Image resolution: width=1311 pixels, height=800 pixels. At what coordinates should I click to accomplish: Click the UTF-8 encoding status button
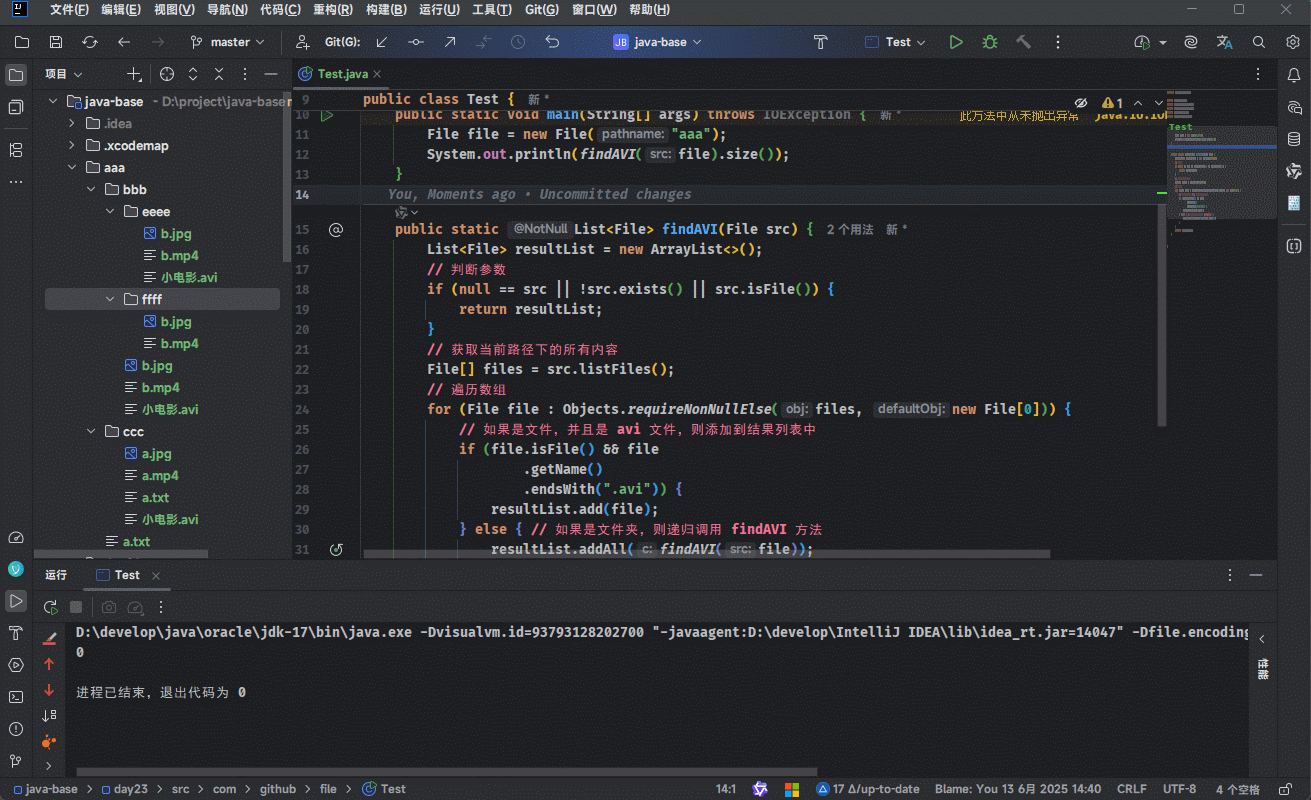coord(1179,789)
